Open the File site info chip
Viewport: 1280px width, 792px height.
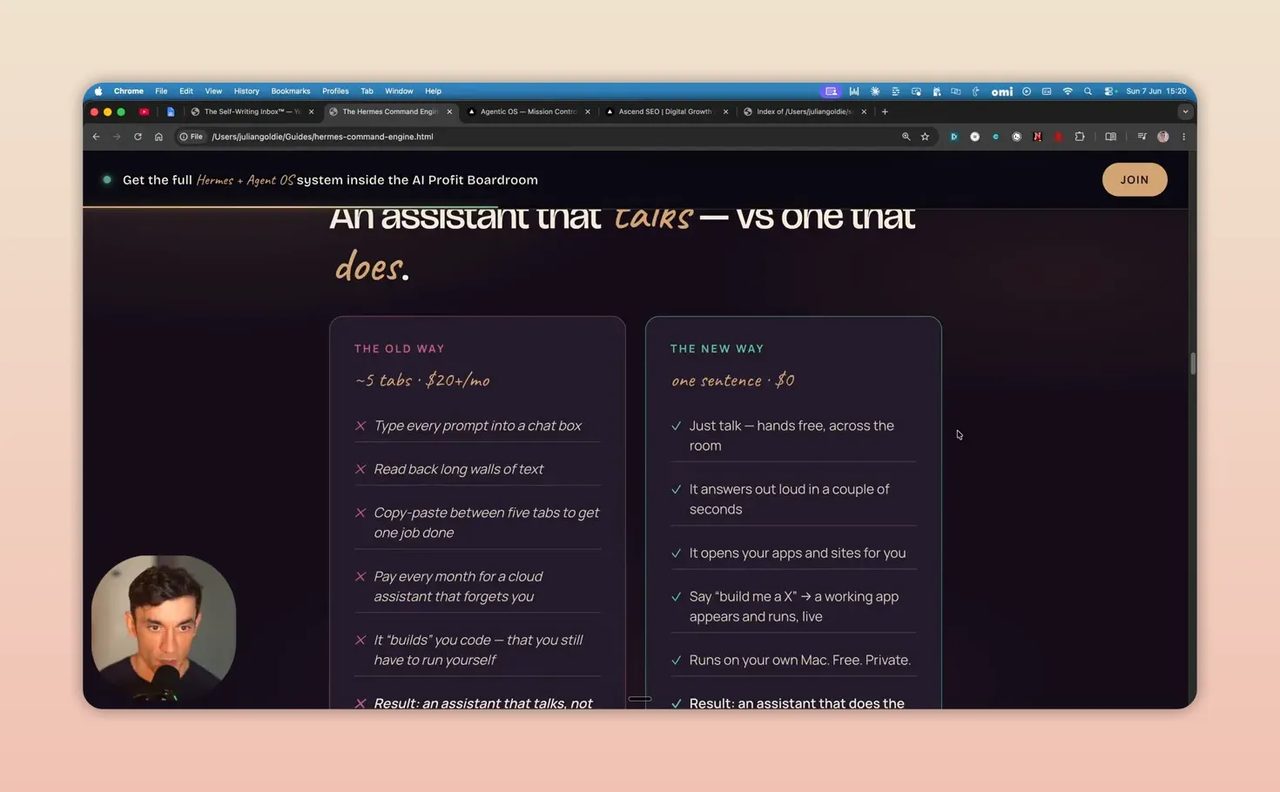point(191,136)
